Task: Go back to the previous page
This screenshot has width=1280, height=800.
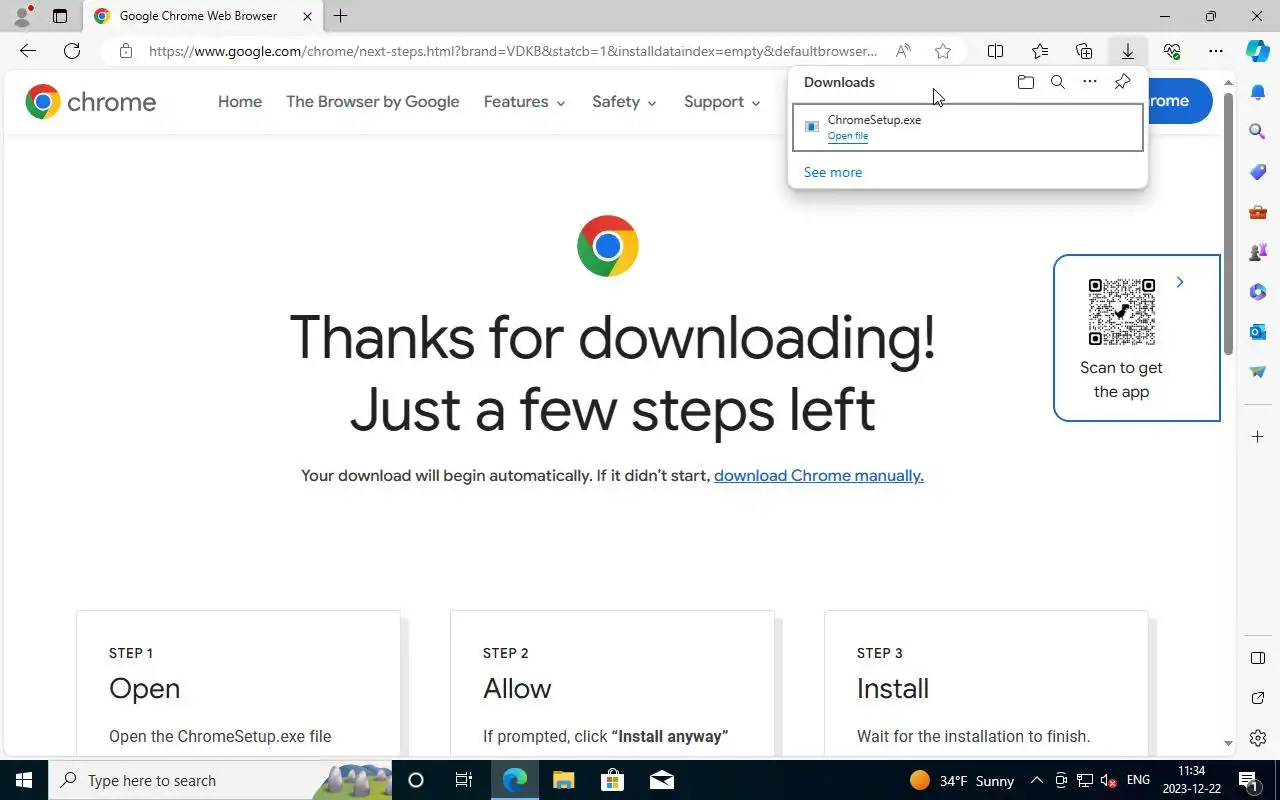Action: pos(28,51)
